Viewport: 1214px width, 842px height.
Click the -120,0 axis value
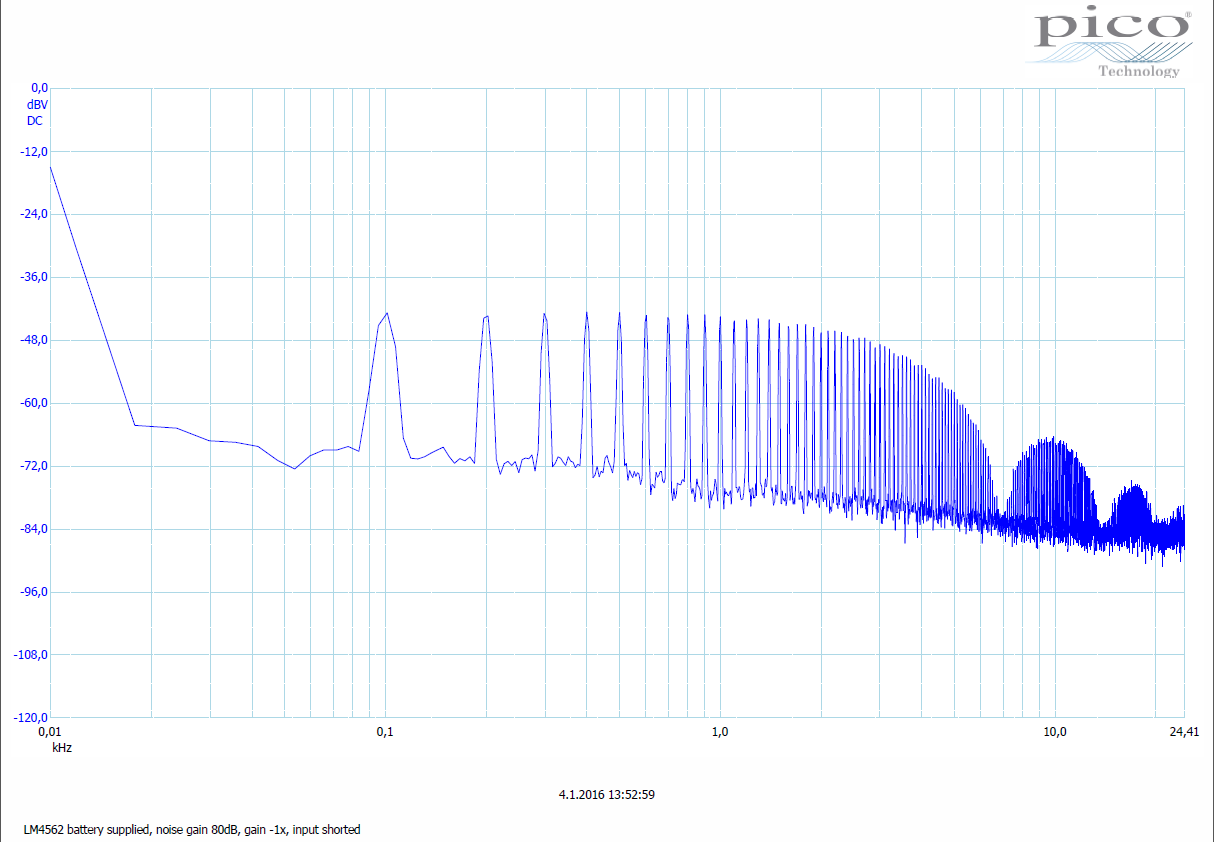(x=33, y=718)
